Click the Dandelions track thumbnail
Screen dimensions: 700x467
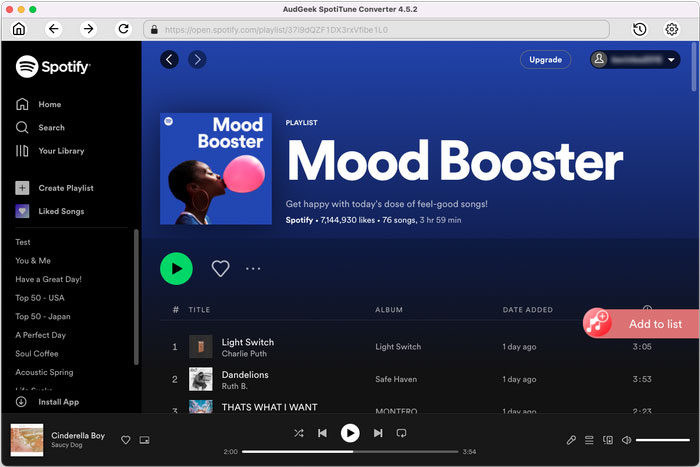200,379
